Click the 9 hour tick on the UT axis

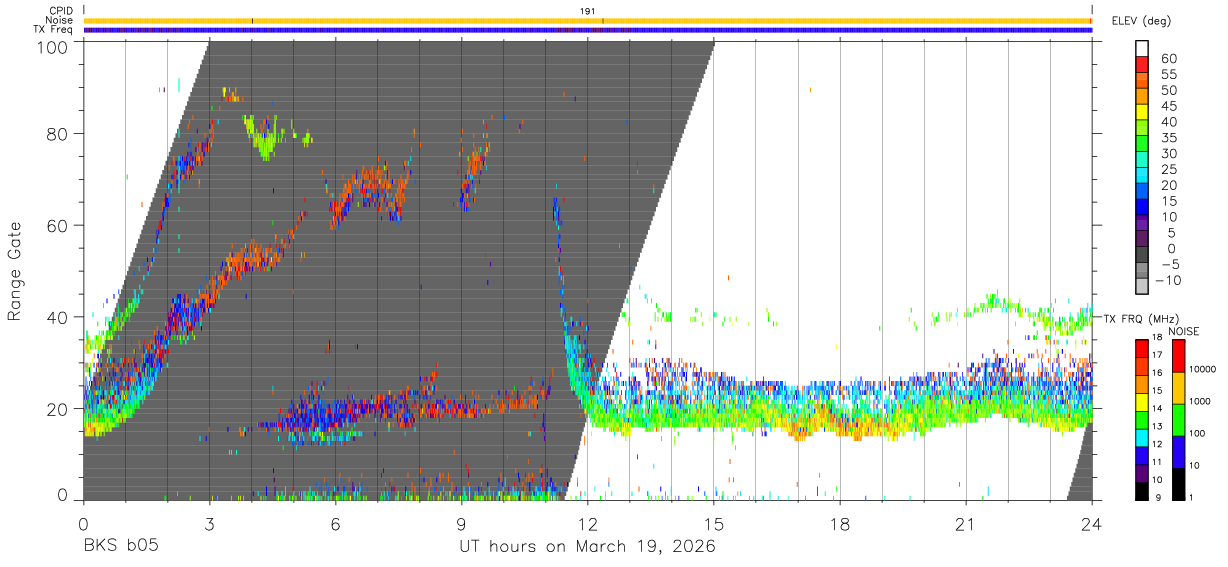click(462, 524)
